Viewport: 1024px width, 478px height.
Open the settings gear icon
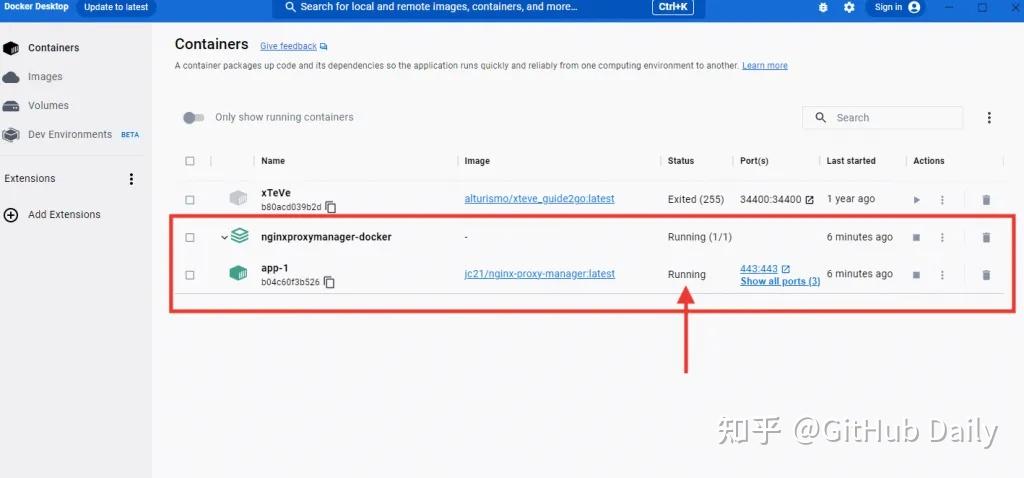point(849,7)
